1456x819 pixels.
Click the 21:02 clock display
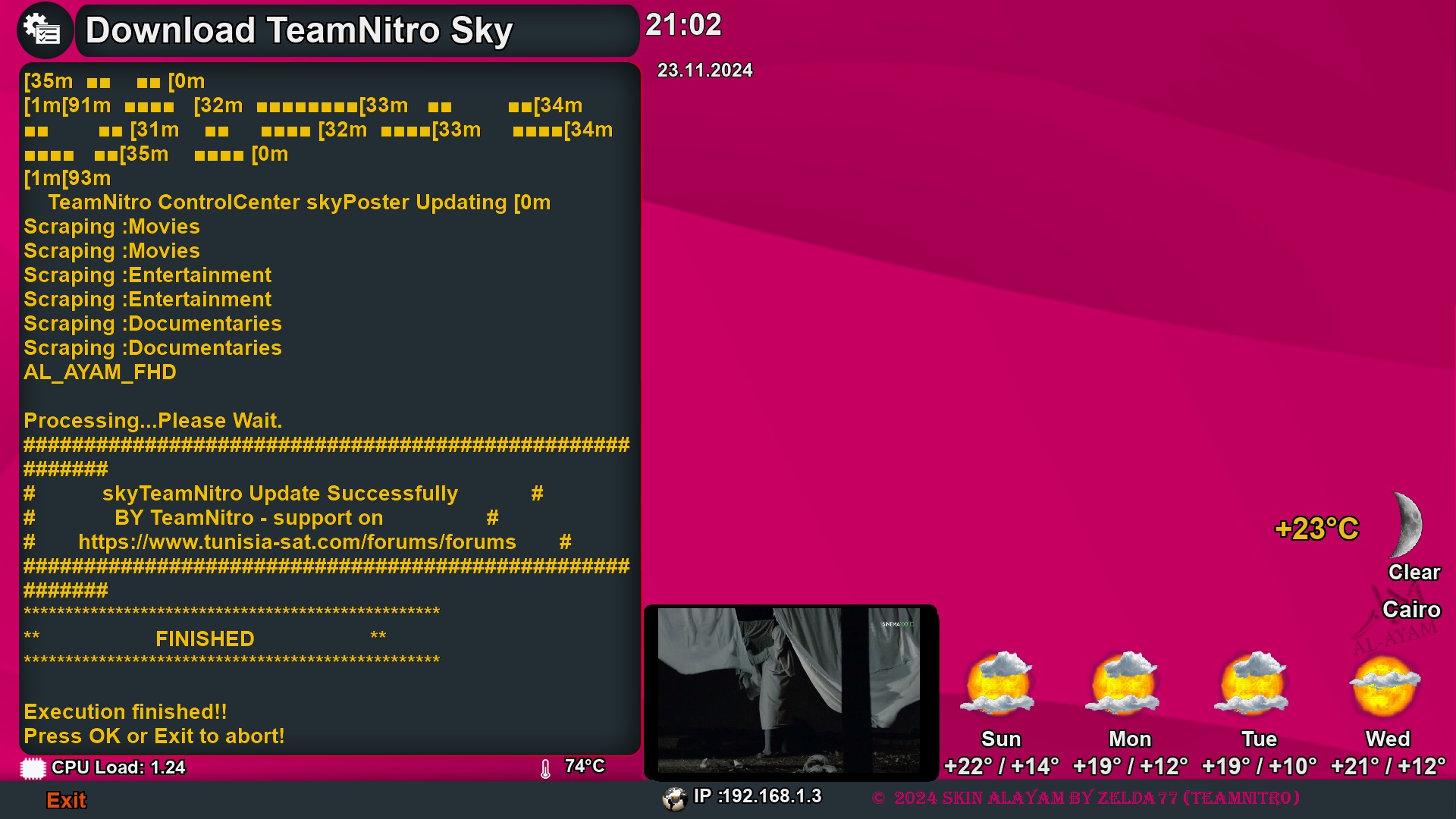click(x=683, y=25)
